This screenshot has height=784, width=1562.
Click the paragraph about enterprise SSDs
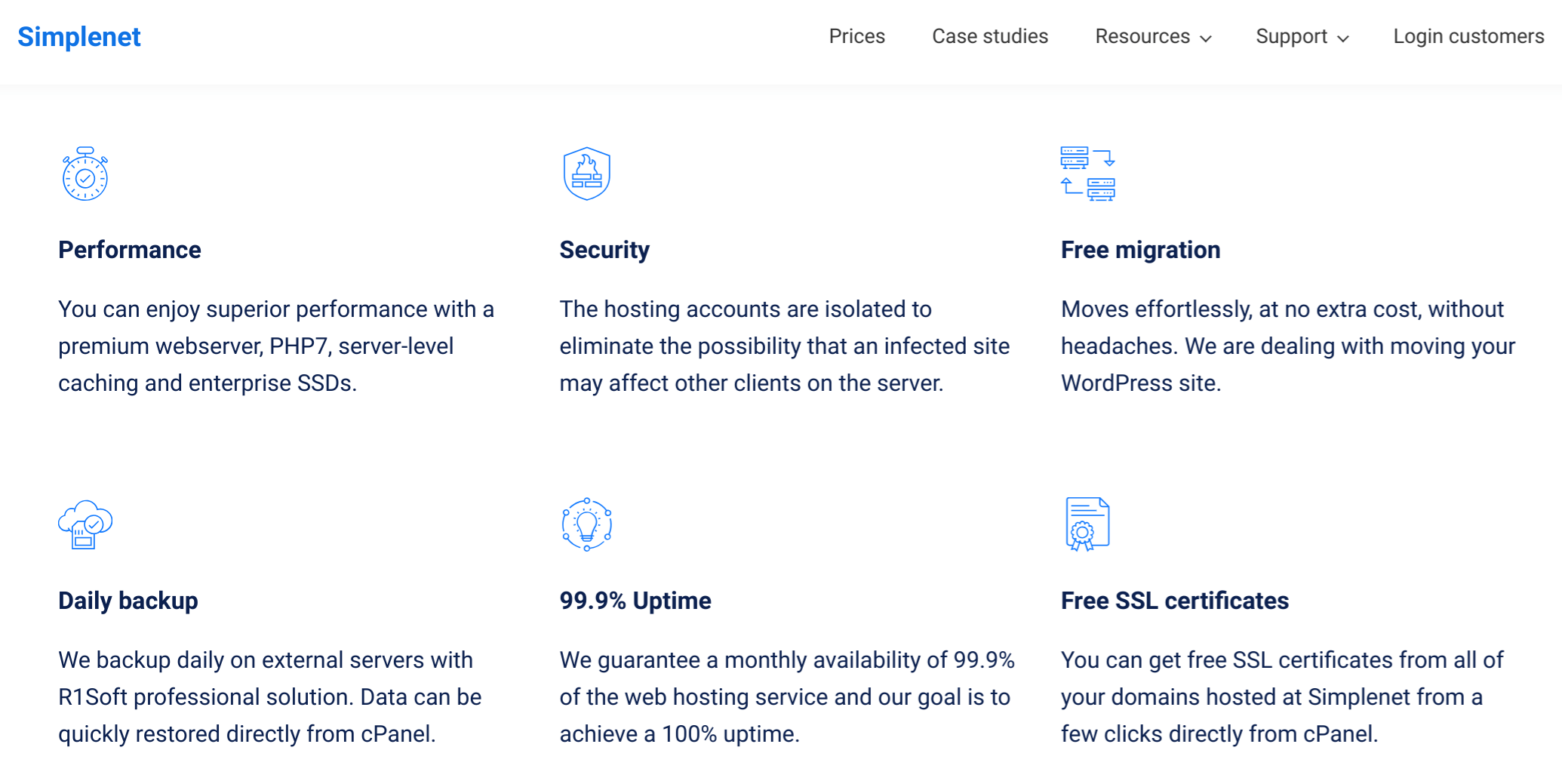276,346
